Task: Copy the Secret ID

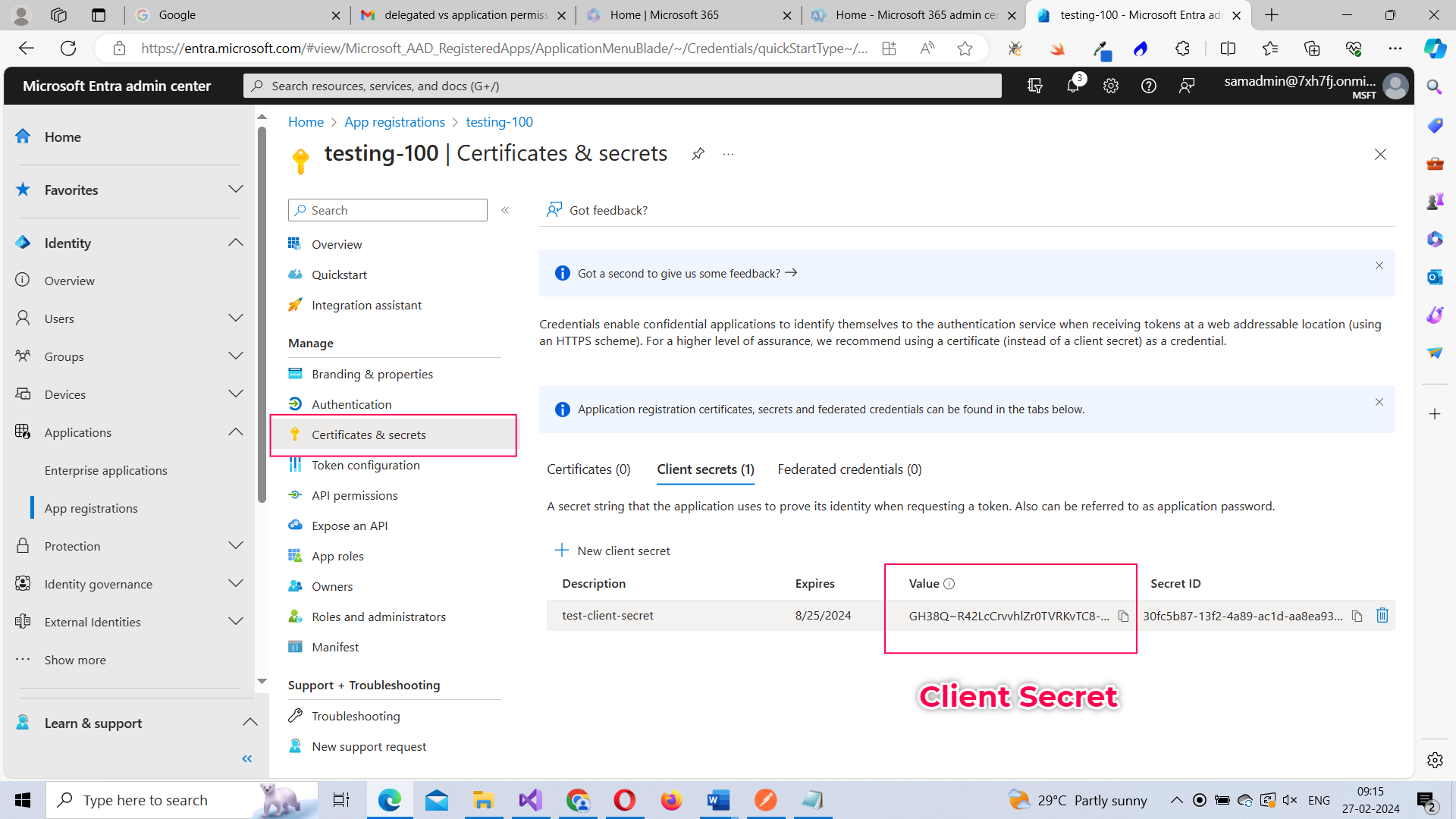Action: pos(1357,616)
